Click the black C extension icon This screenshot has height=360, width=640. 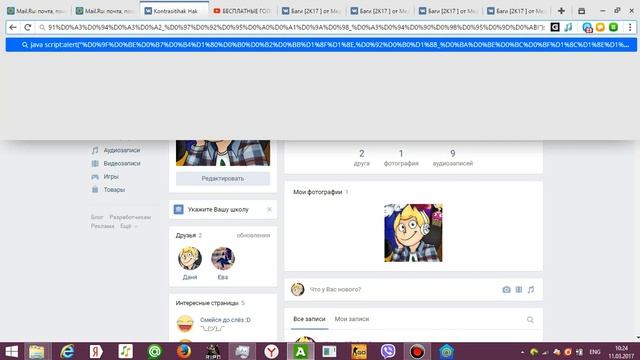coord(555,27)
